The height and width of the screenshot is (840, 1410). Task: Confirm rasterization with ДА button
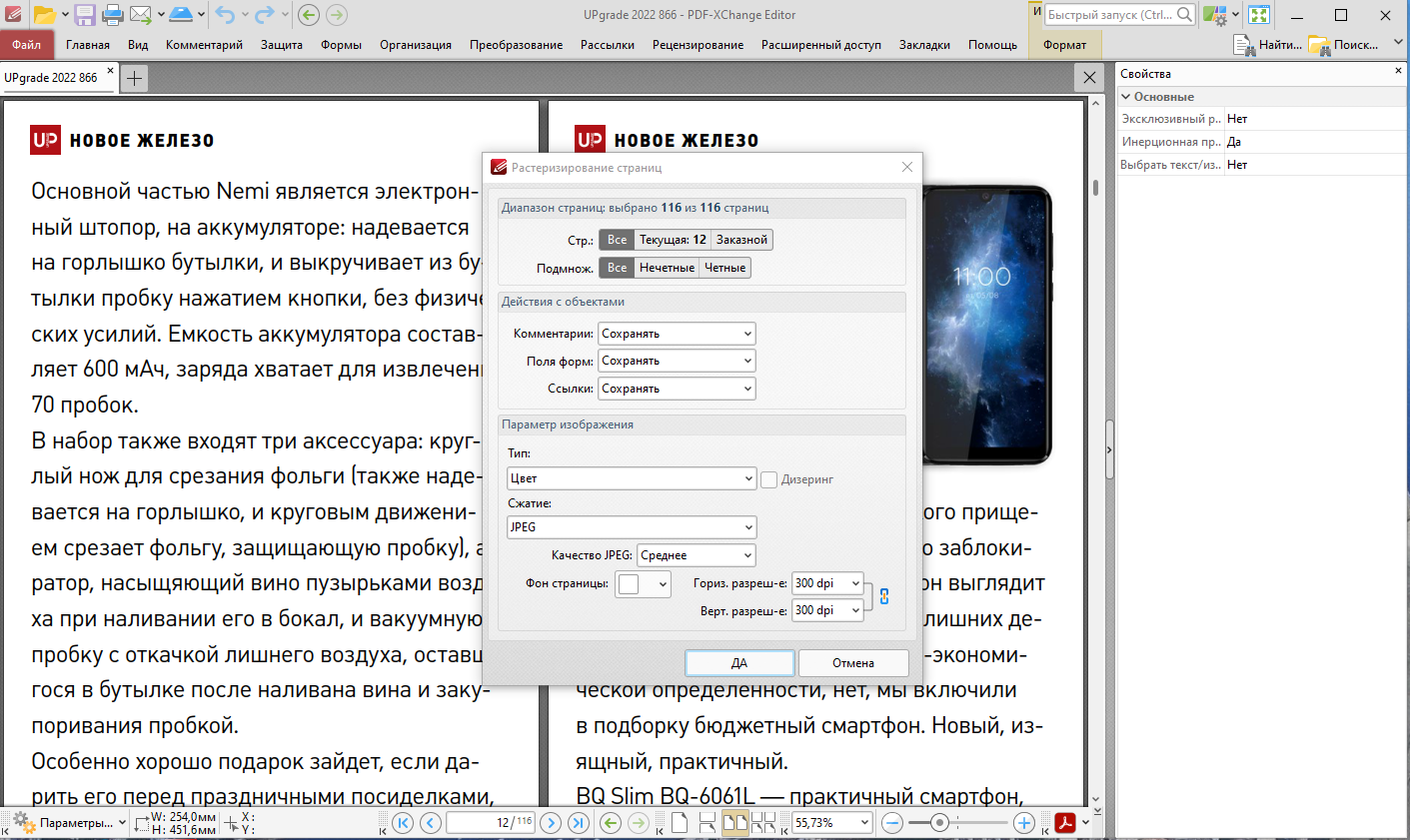pyautogui.click(x=739, y=663)
